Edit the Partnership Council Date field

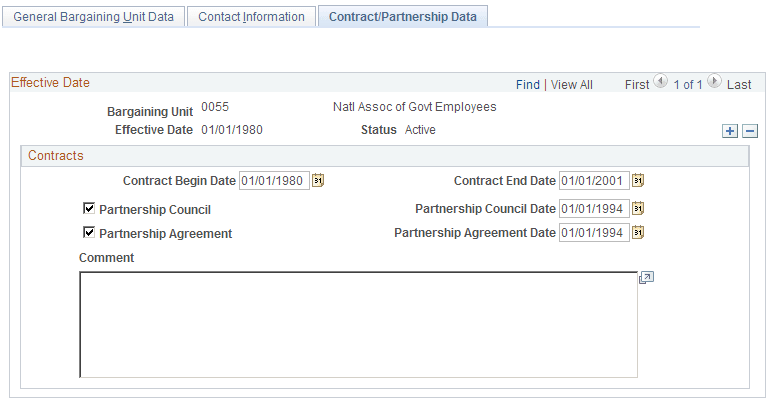[x=593, y=209]
